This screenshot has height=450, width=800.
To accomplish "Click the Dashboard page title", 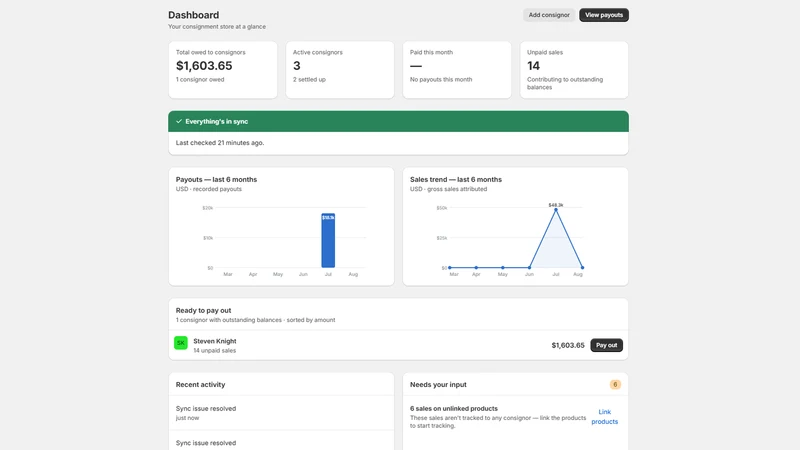I will point(193,15).
